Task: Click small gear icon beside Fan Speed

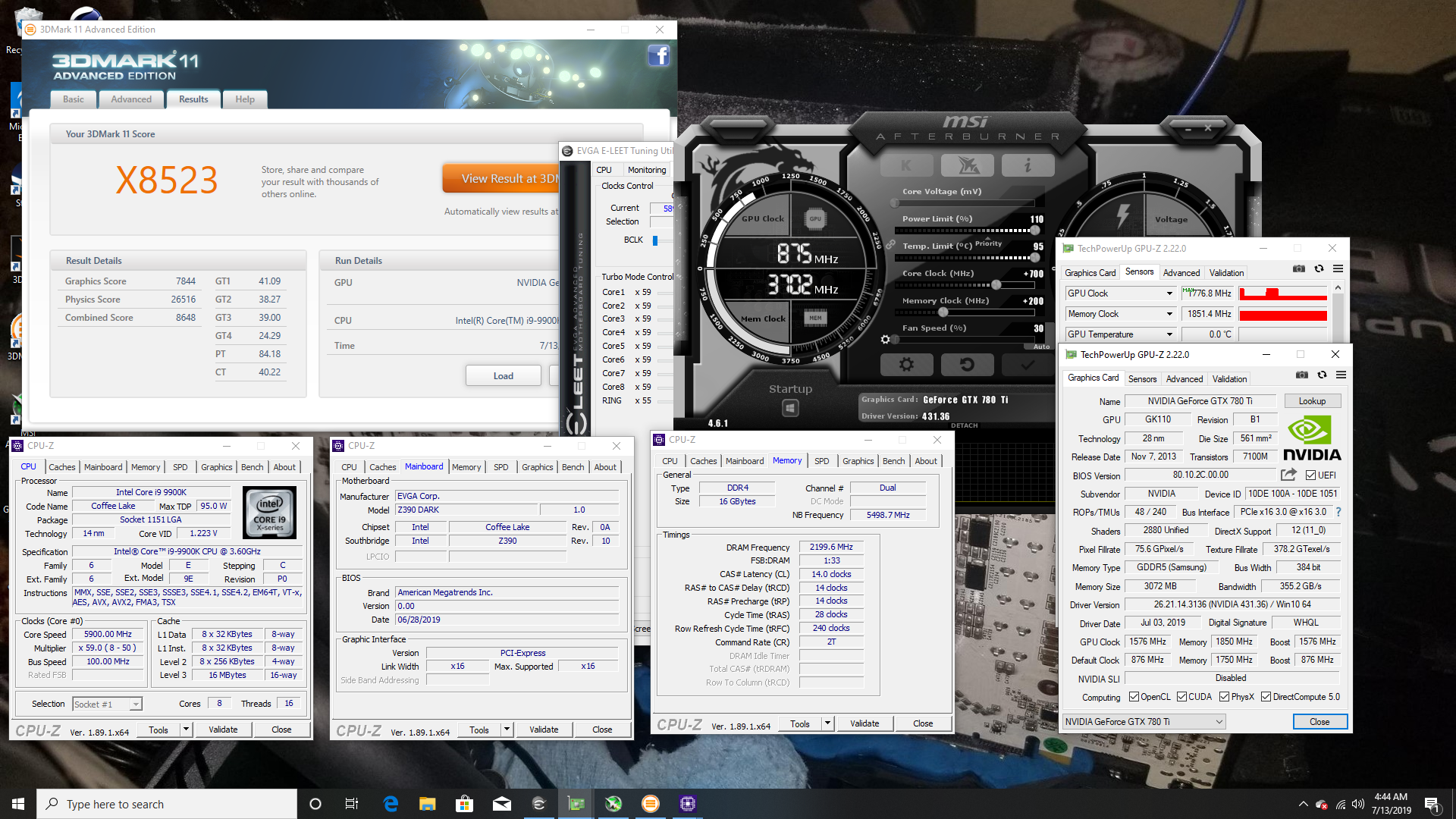Action: [x=885, y=339]
